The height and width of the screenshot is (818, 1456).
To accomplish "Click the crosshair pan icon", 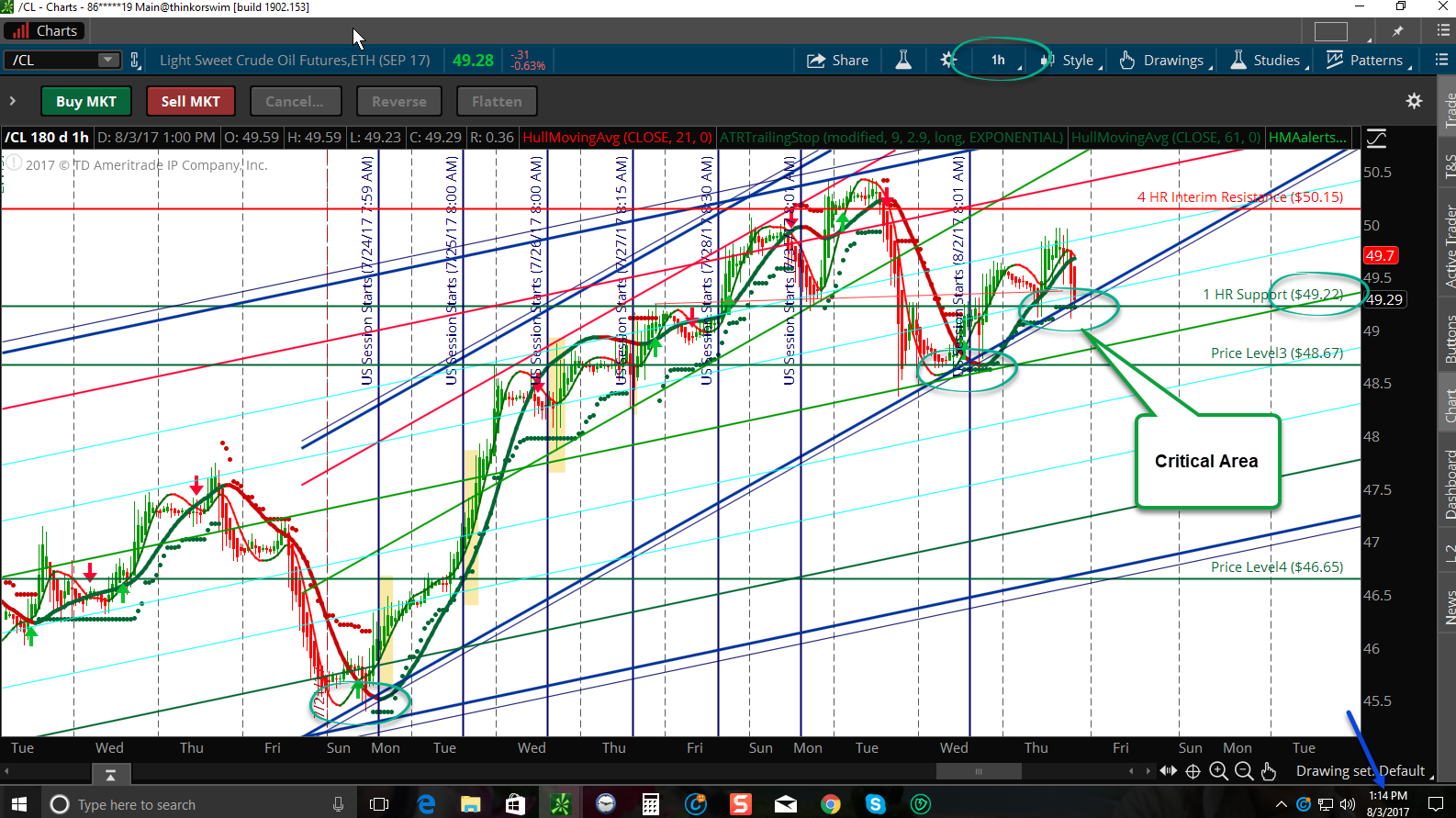I will point(1193,771).
